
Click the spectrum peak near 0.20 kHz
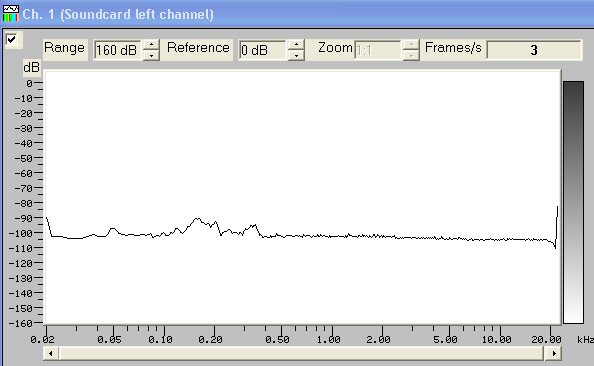(197, 219)
